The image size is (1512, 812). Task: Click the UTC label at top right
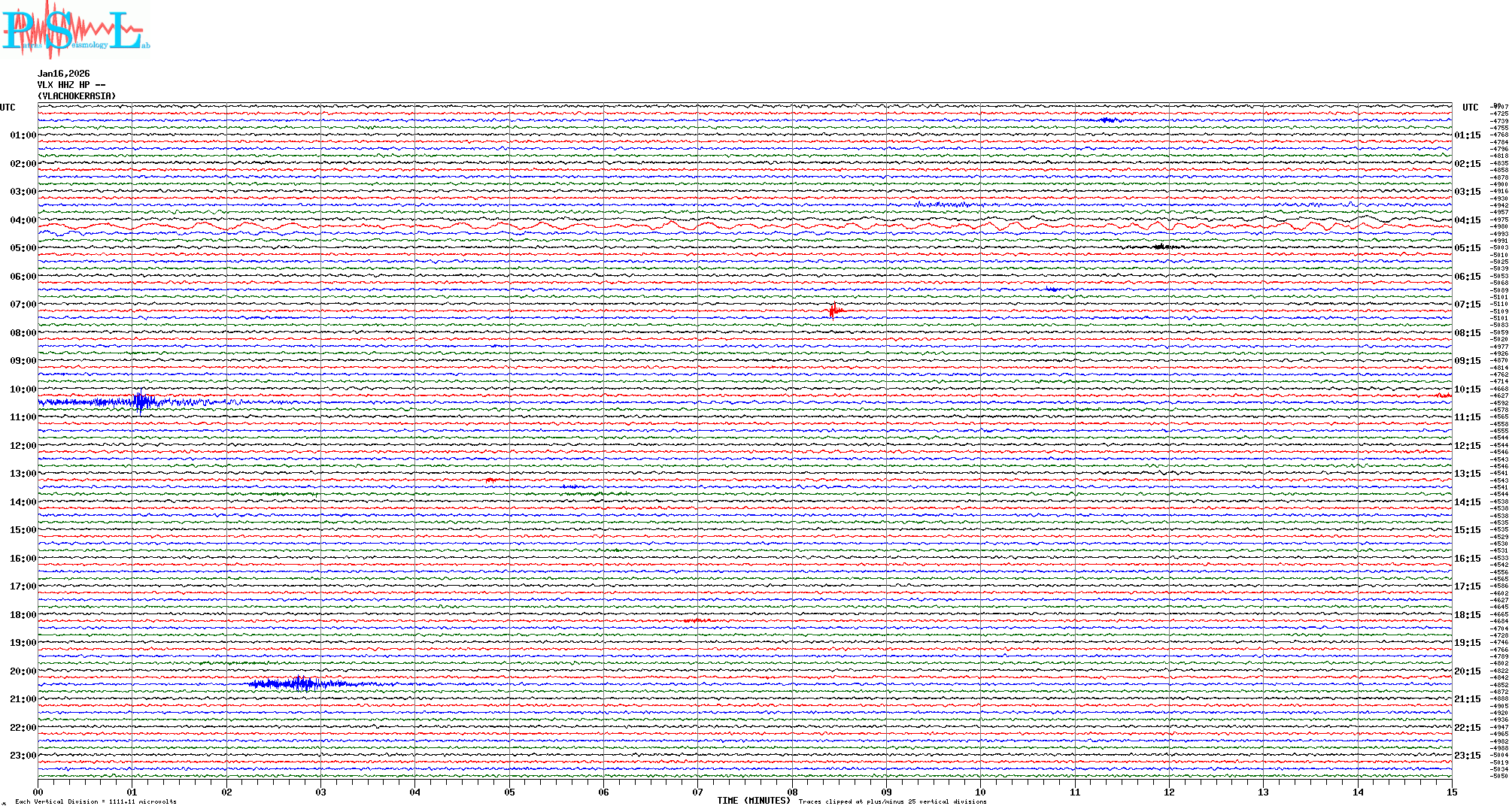pyautogui.click(x=1470, y=108)
